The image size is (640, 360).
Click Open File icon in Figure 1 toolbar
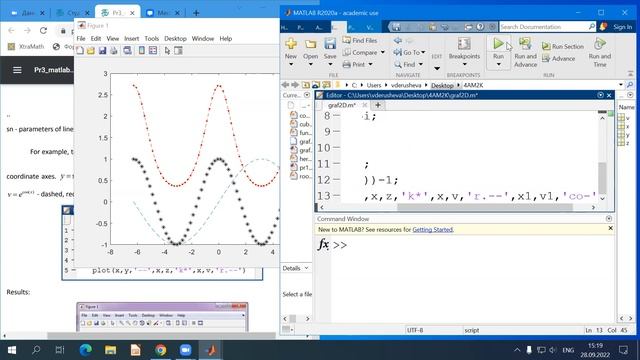(x=91, y=51)
